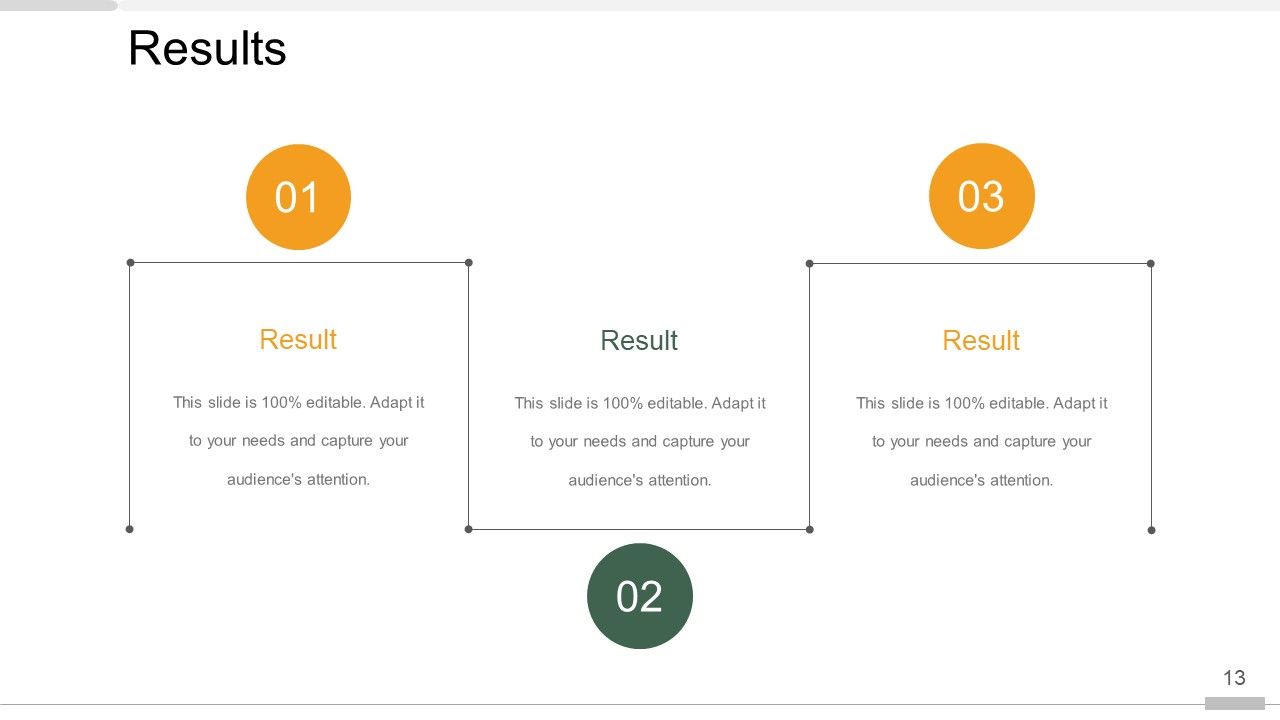
Task: Click the slide number 13
Action: click(x=1234, y=678)
